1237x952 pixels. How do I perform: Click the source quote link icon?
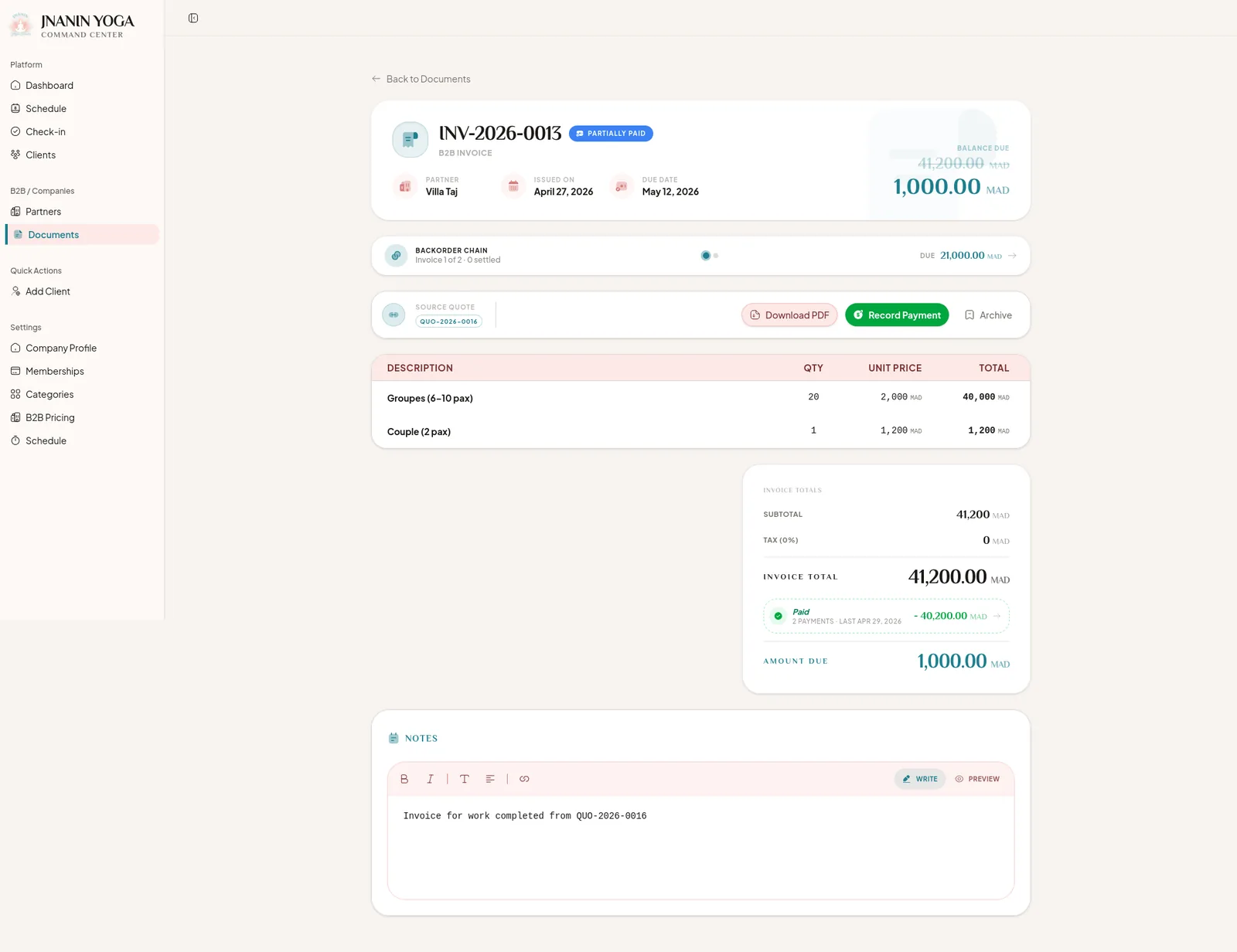coord(394,314)
